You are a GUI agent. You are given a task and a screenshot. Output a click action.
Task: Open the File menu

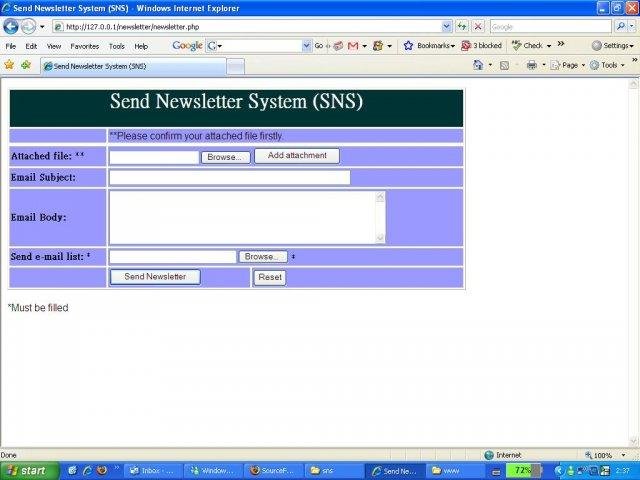[x=11, y=47]
